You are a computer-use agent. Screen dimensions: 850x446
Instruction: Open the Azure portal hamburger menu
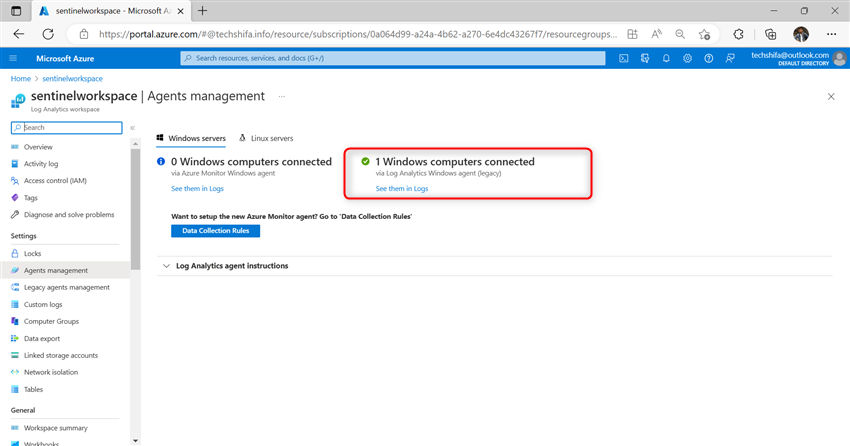click(14, 58)
